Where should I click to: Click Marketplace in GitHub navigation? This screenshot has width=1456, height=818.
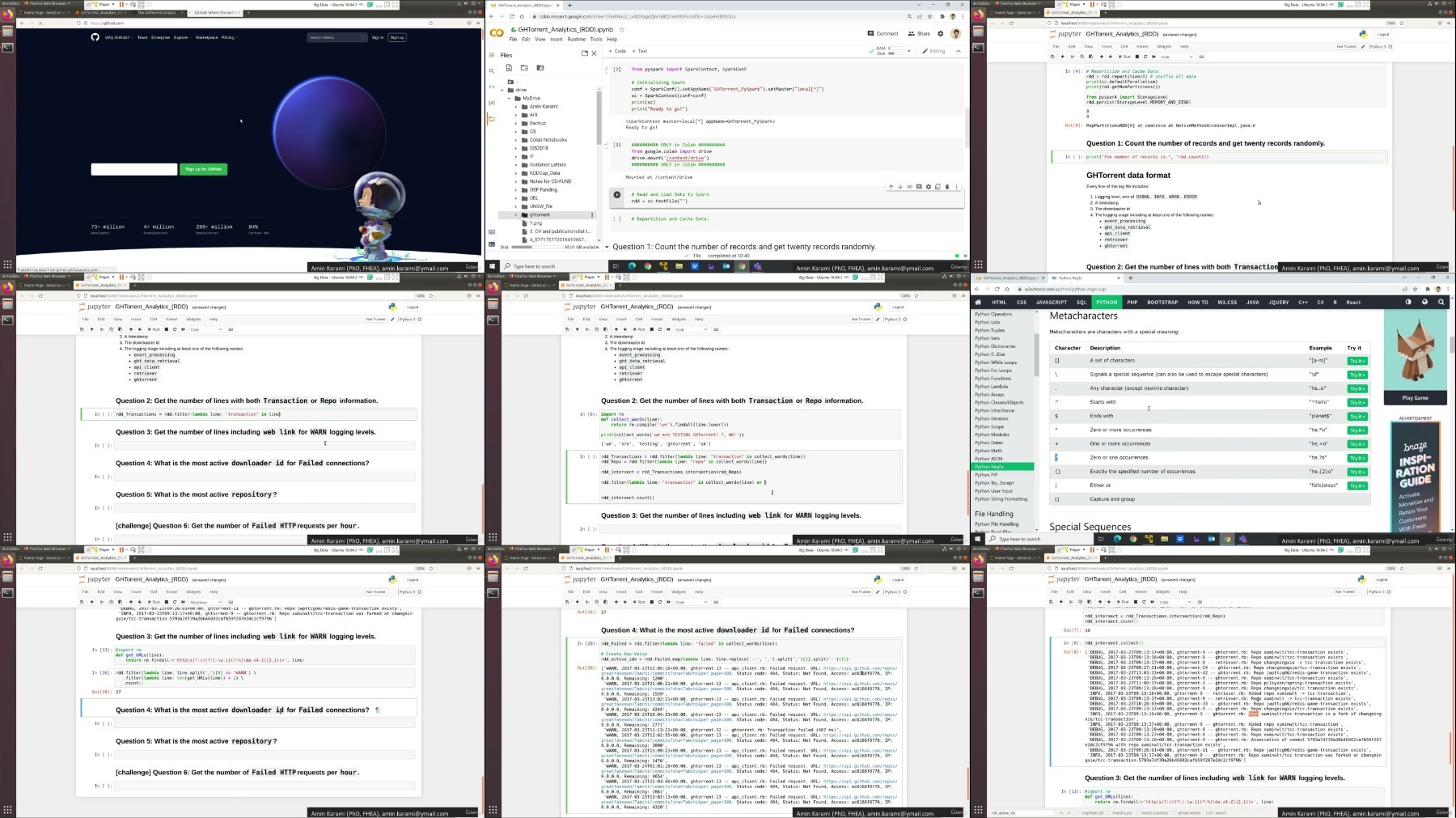pyautogui.click(x=206, y=37)
